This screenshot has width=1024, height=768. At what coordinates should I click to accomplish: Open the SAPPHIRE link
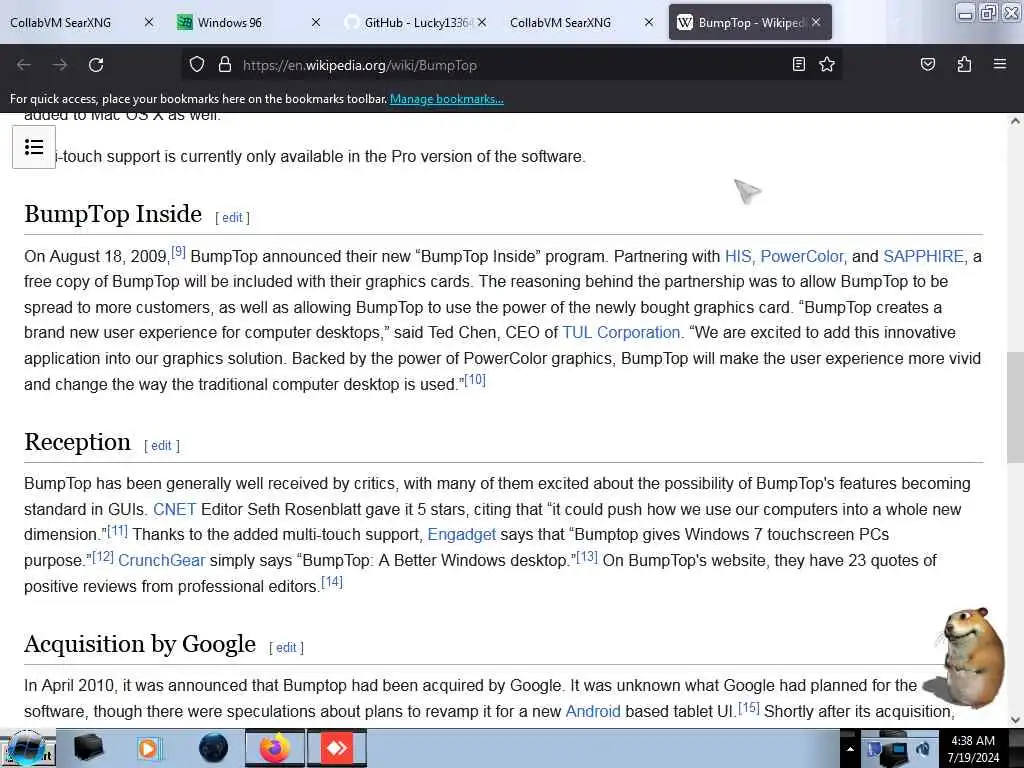[923, 256]
